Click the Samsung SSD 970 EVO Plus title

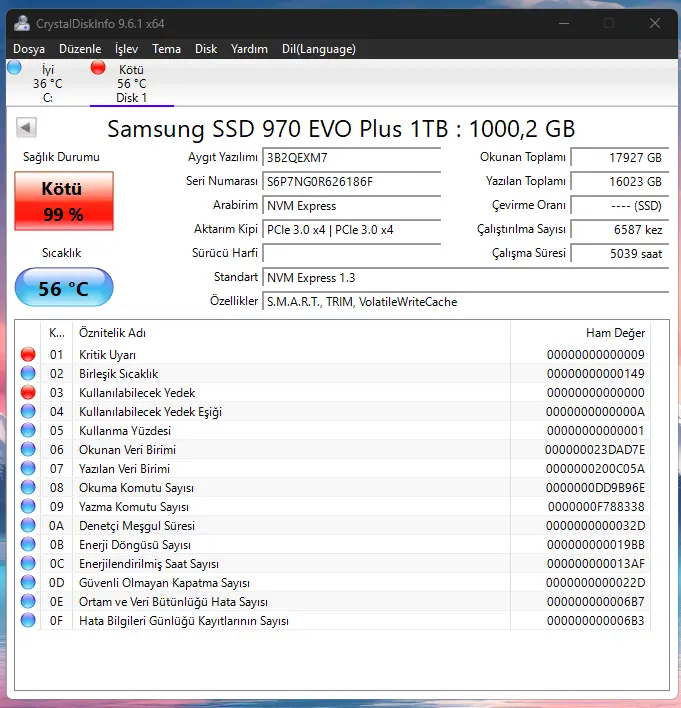pyautogui.click(x=341, y=129)
